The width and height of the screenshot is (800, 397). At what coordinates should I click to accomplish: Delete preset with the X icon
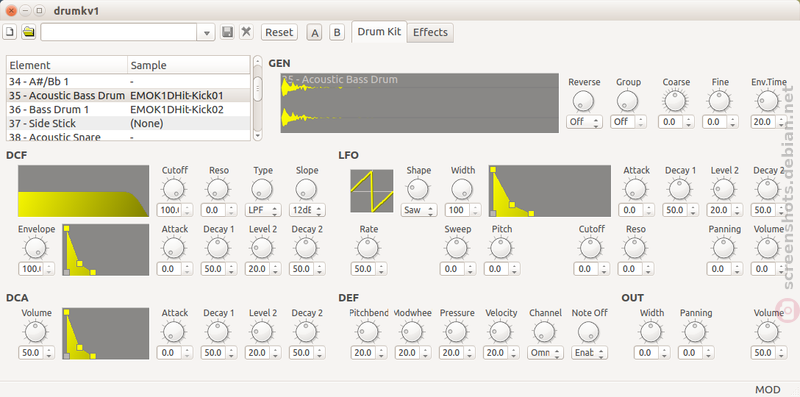(x=246, y=32)
